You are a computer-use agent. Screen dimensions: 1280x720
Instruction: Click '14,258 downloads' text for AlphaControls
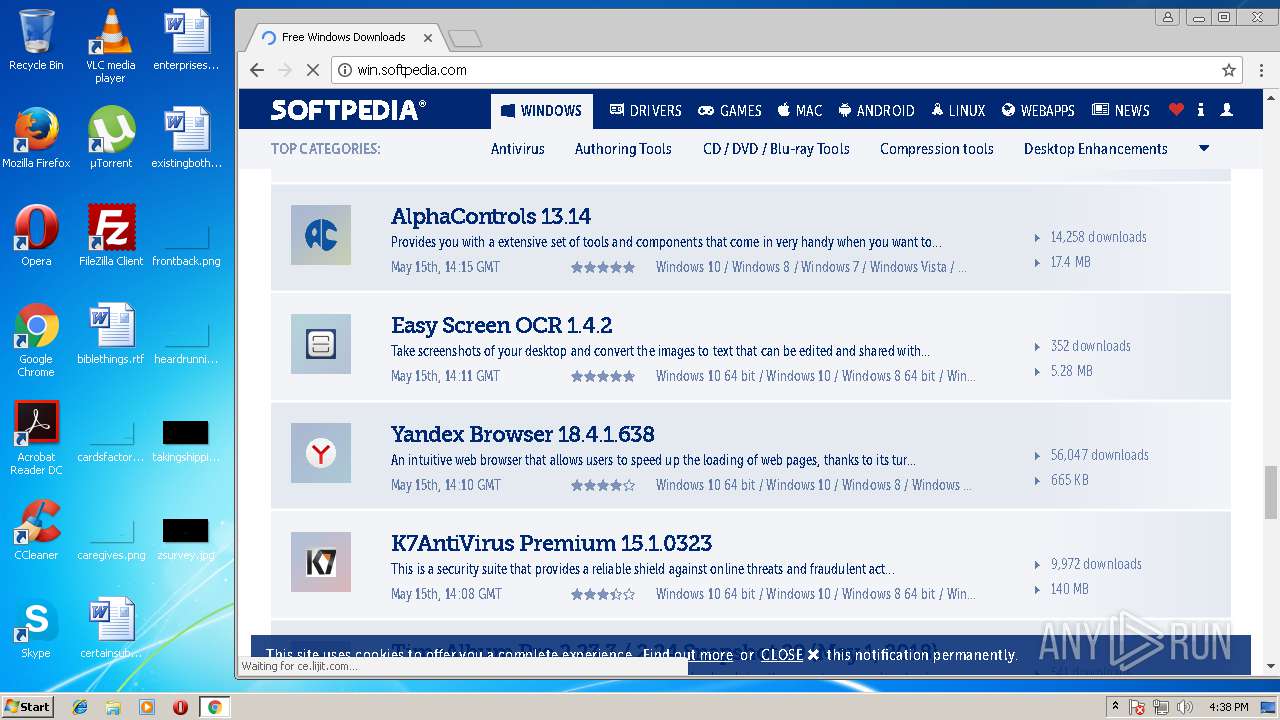(1098, 237)
